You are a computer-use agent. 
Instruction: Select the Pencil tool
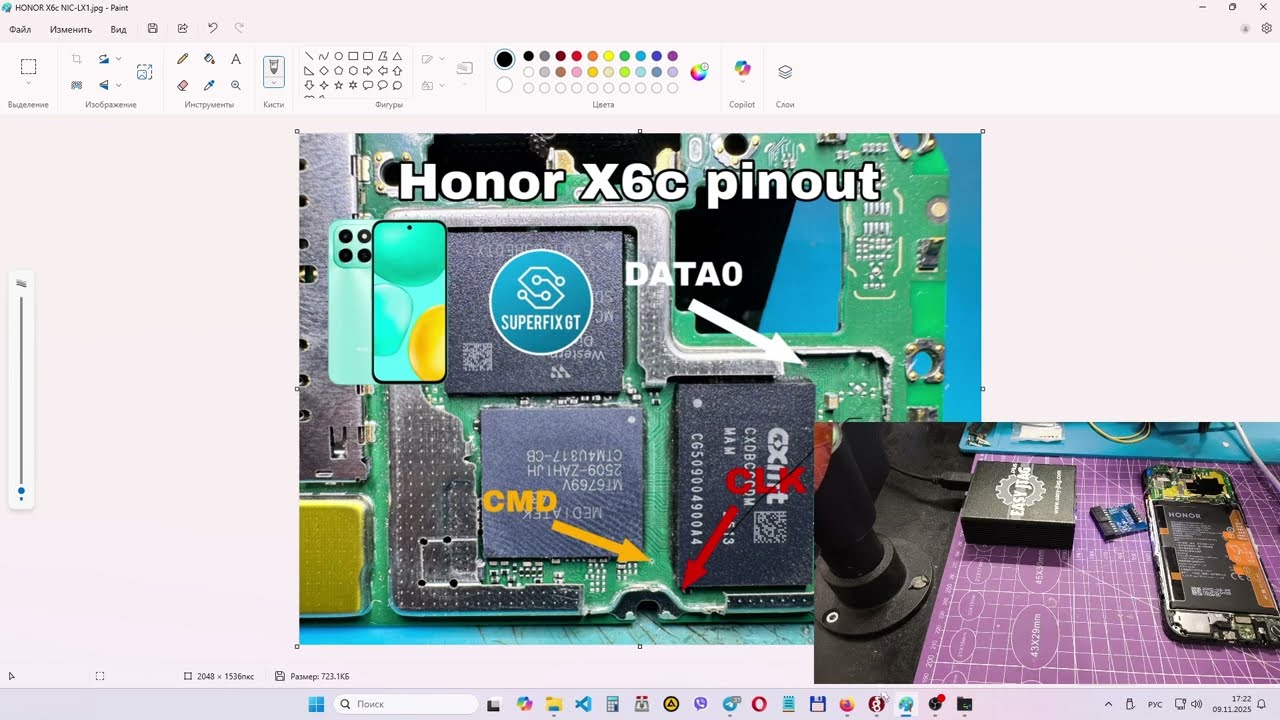point(183,59)
